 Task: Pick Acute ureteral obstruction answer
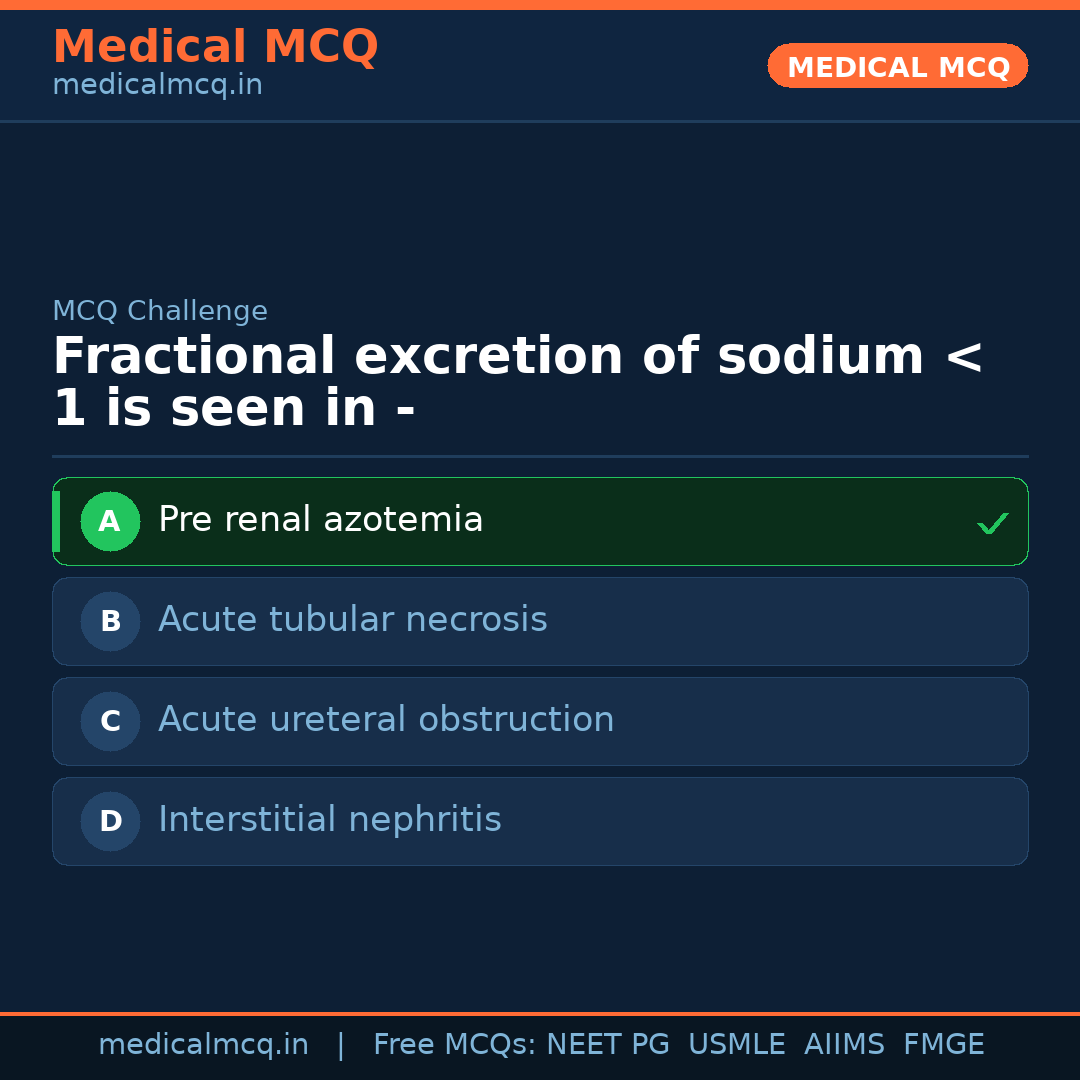click(x=386, y=720)
